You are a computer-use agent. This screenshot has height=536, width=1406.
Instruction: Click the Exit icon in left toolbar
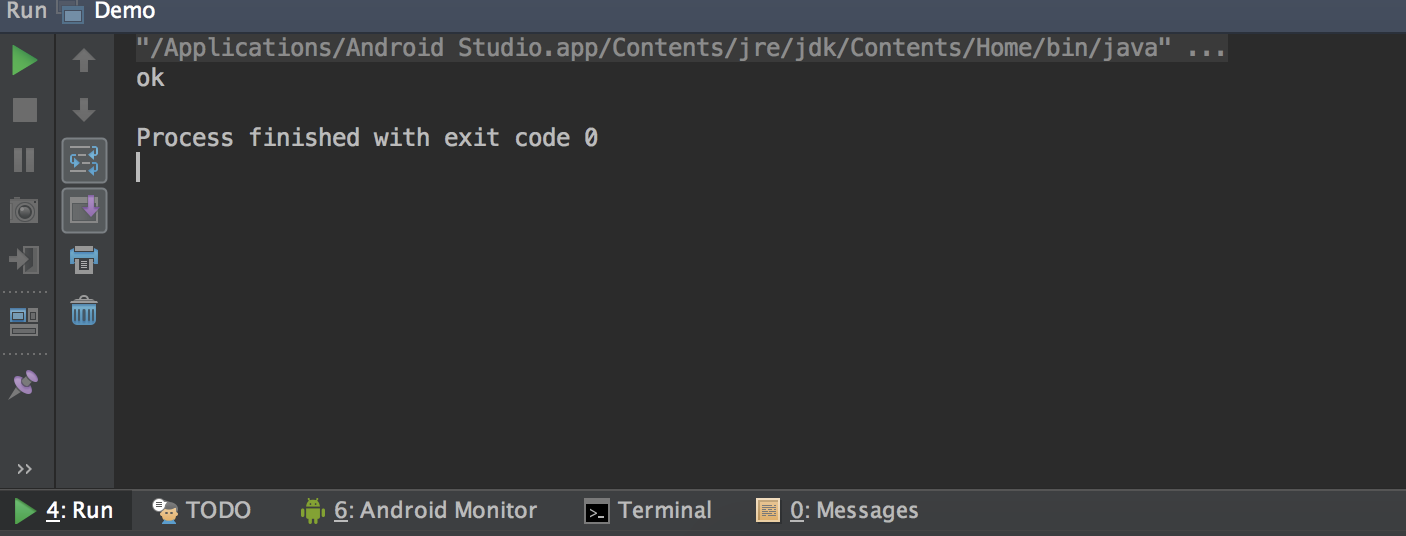click(24, 260)
